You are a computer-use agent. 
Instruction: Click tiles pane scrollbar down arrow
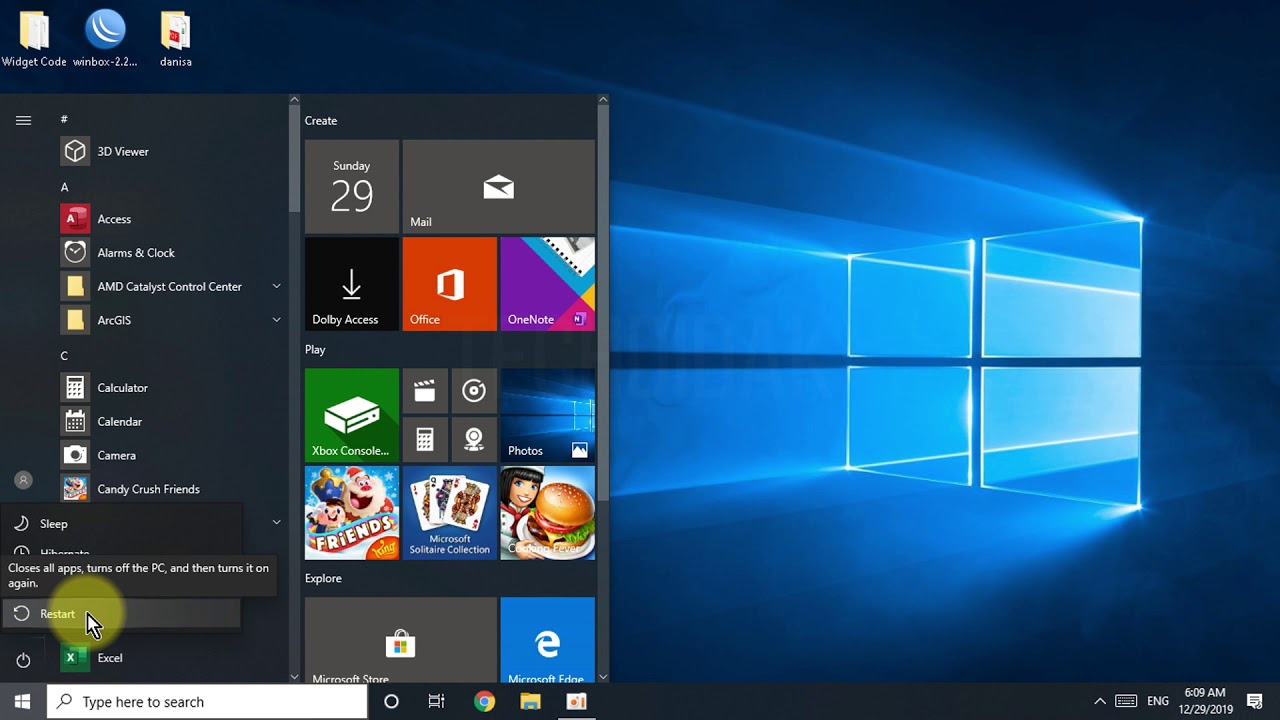603,677
